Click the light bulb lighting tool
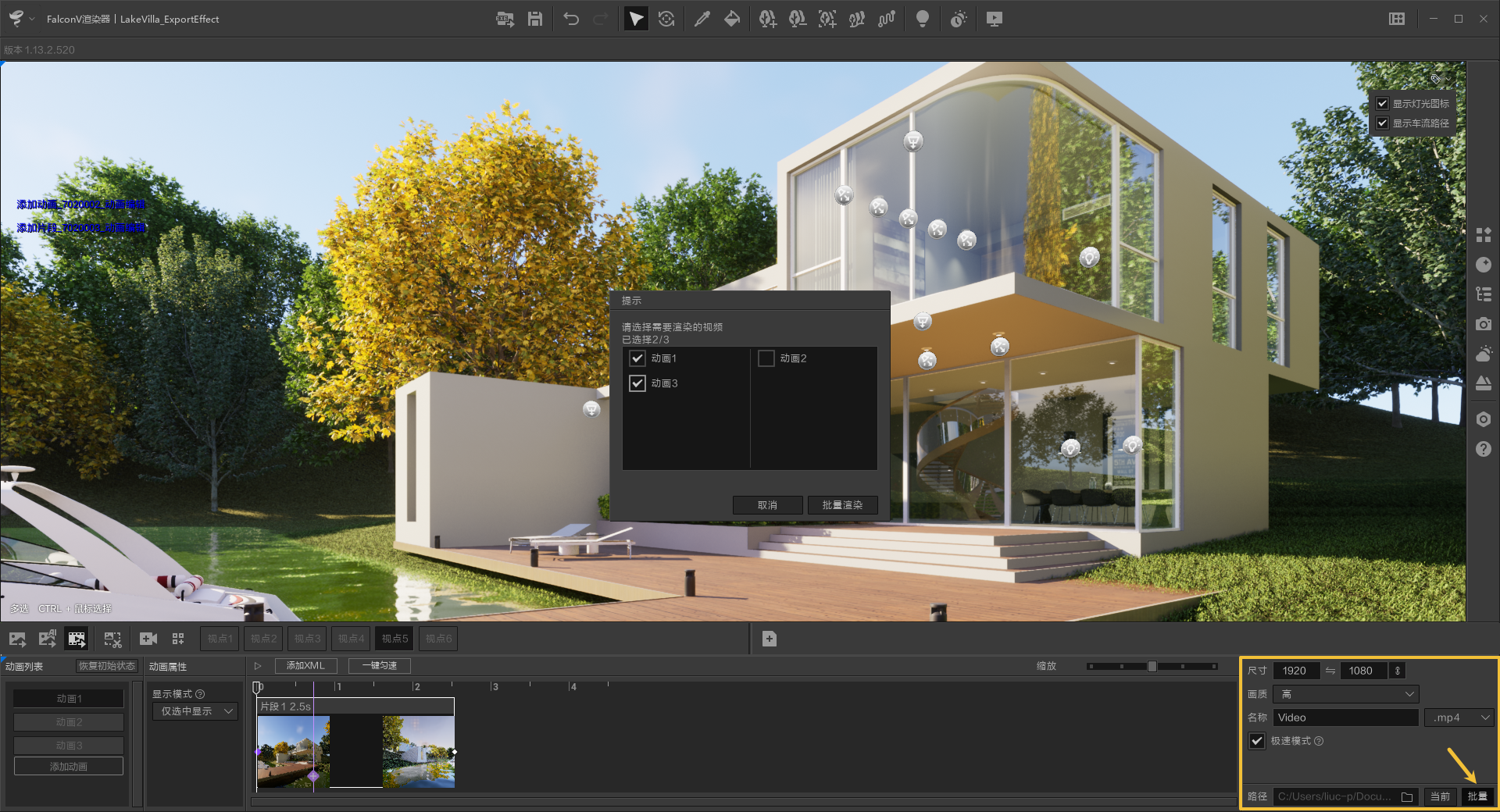The image size is (1500, 812). click(922, 19)
